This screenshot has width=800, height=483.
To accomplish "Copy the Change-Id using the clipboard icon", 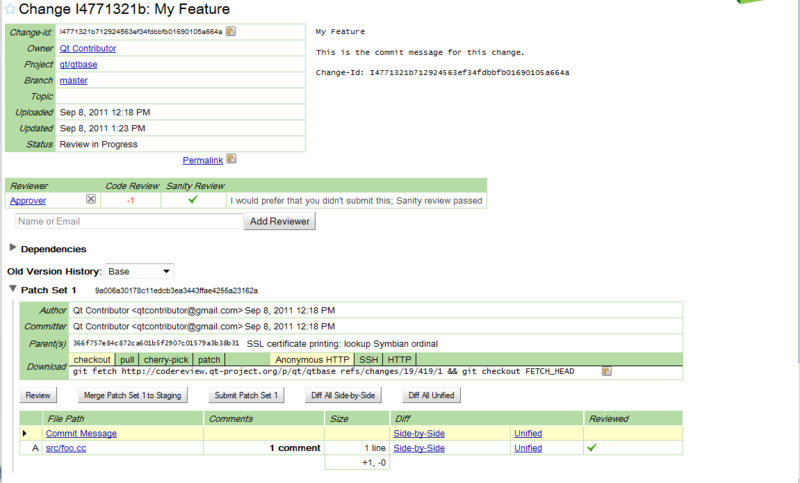I will 231,32.
